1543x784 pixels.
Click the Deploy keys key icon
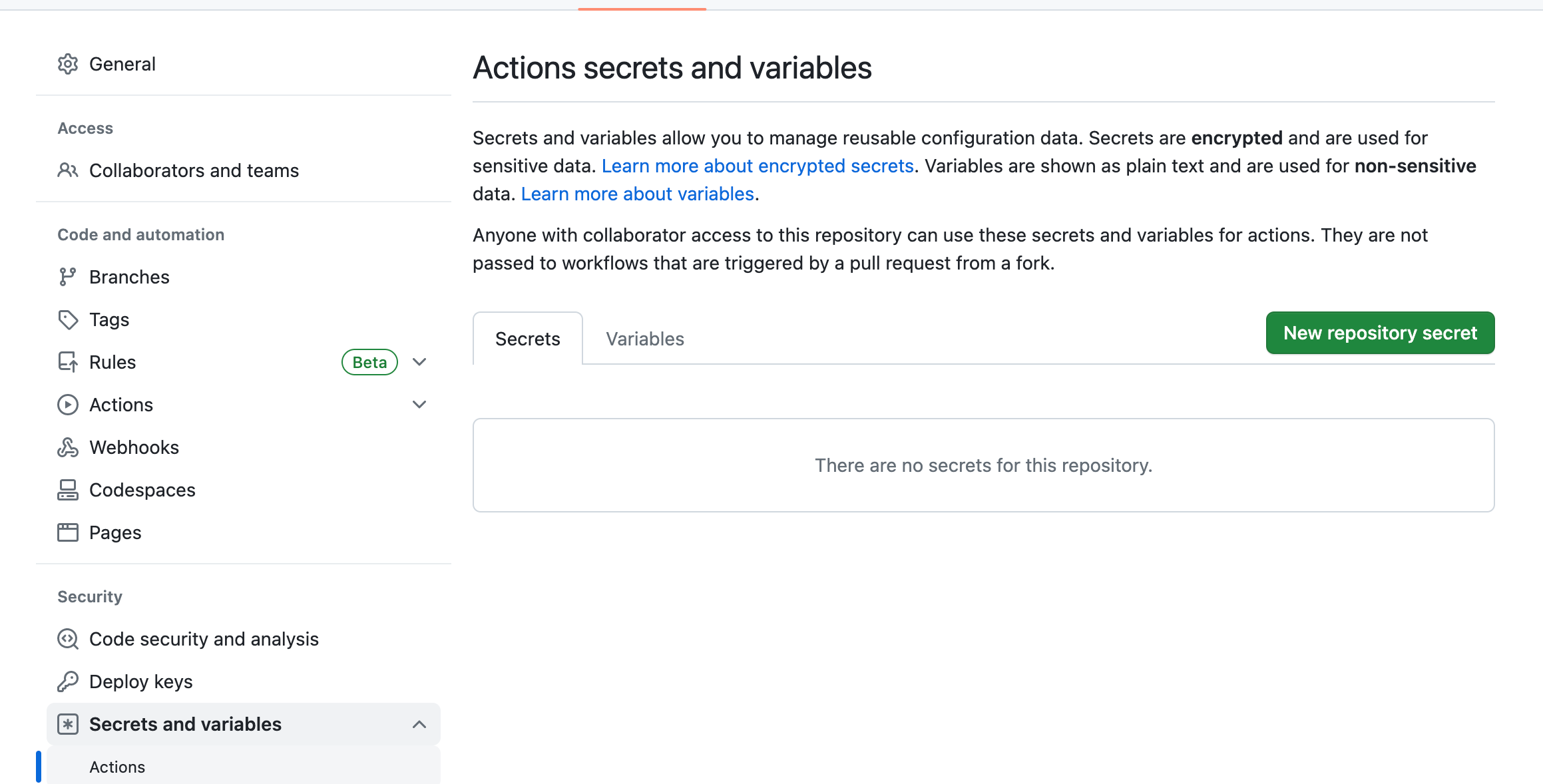(x=68, y=682)
